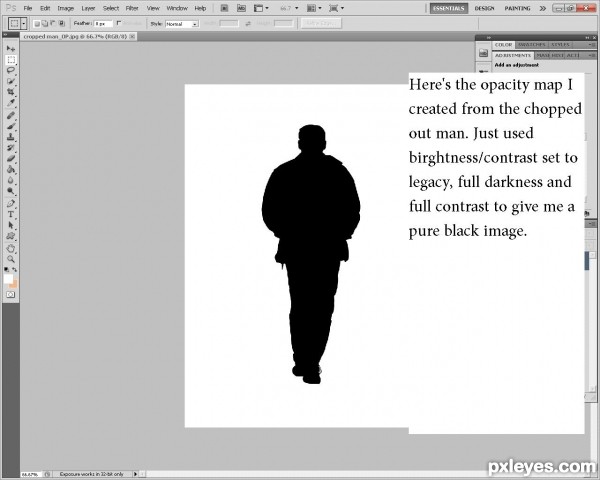Image resolution: width=600 pixels, height=480 pixels.
Task: Expand more workspaces chevron
Action: [x=543, y=8]
